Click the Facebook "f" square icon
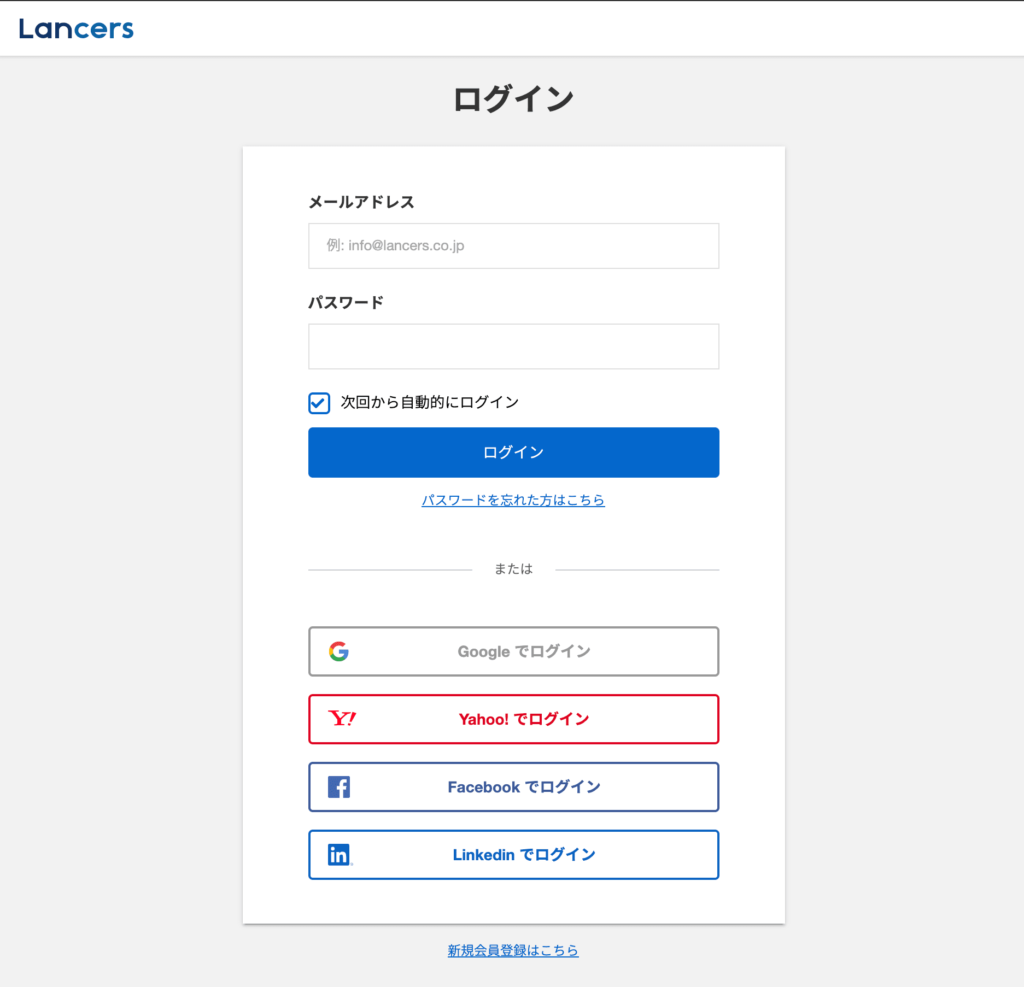Image resolution: width=1024 pixels, height=987 pixels. pyautogui.click(x=338, y=787)
